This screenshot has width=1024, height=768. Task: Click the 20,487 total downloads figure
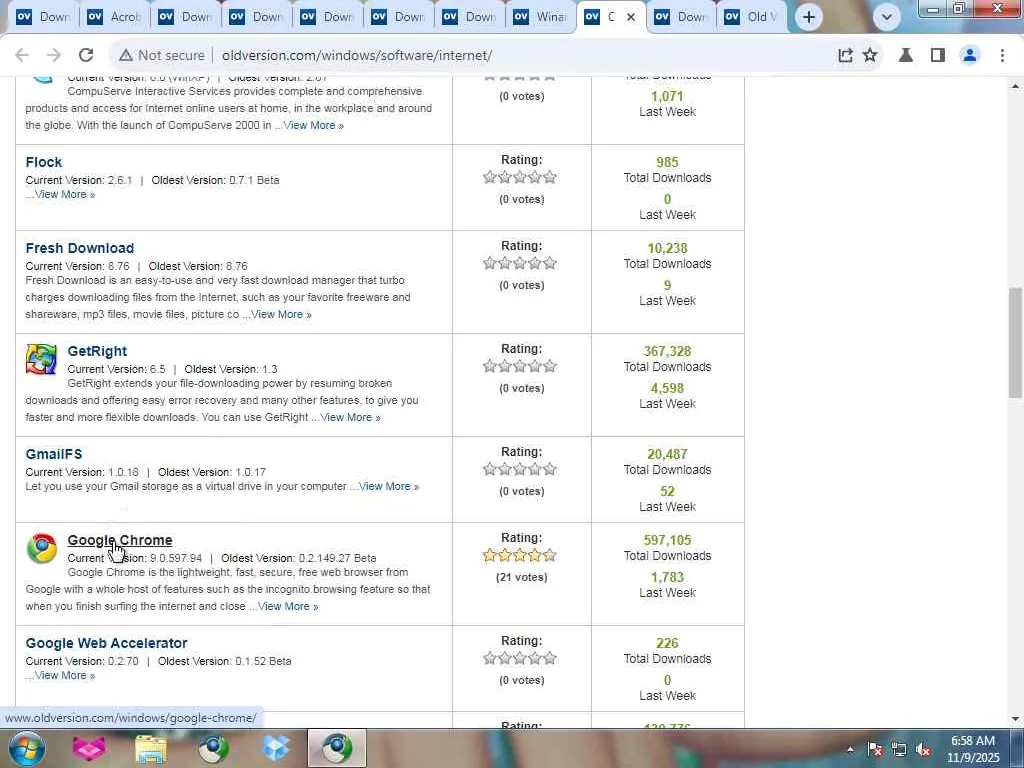pos(667,454)
